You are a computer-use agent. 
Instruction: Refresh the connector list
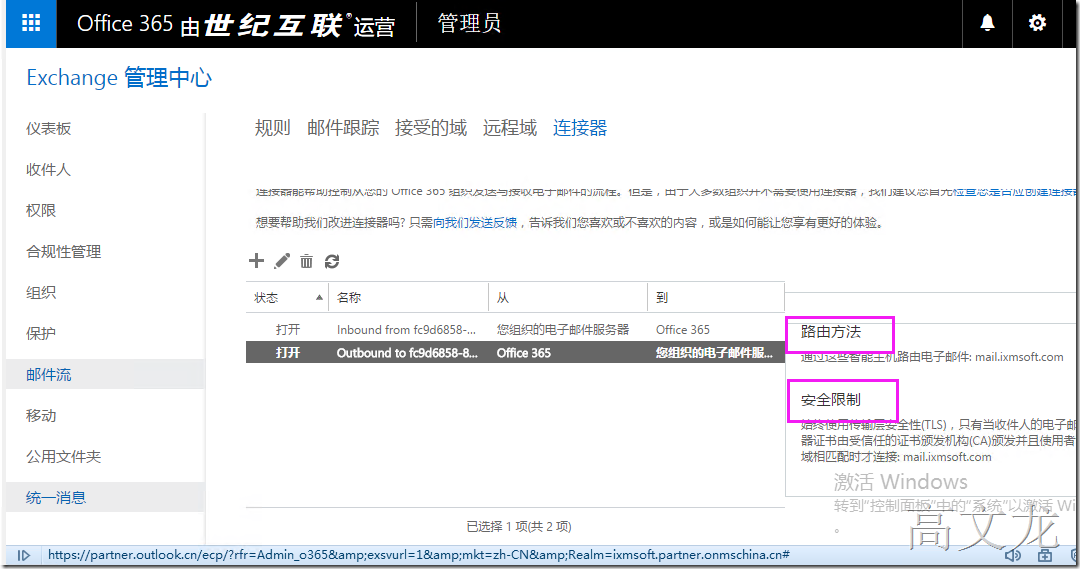(332, 261)
